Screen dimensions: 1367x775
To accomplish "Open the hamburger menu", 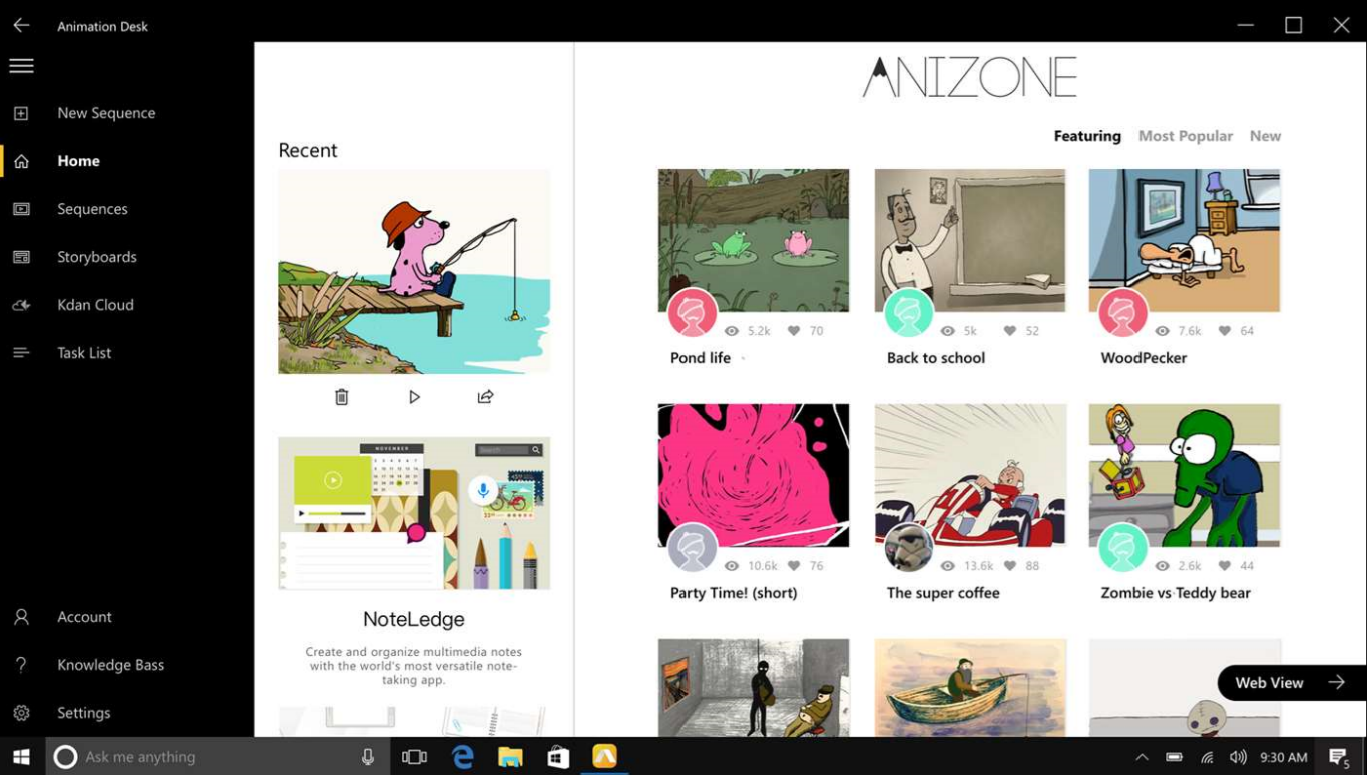I will [21, 66].
